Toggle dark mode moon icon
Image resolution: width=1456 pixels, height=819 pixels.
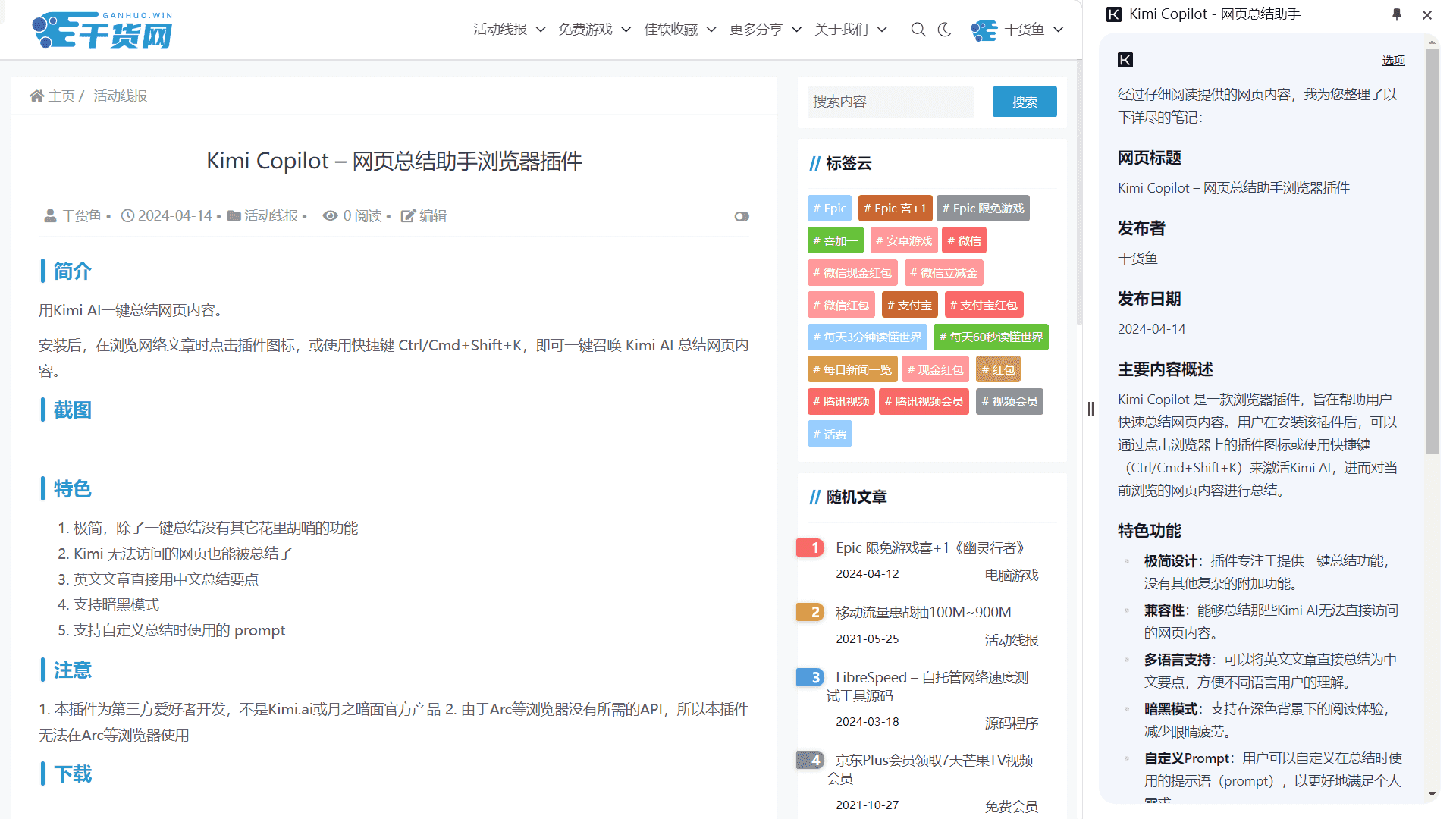[945, 30]
